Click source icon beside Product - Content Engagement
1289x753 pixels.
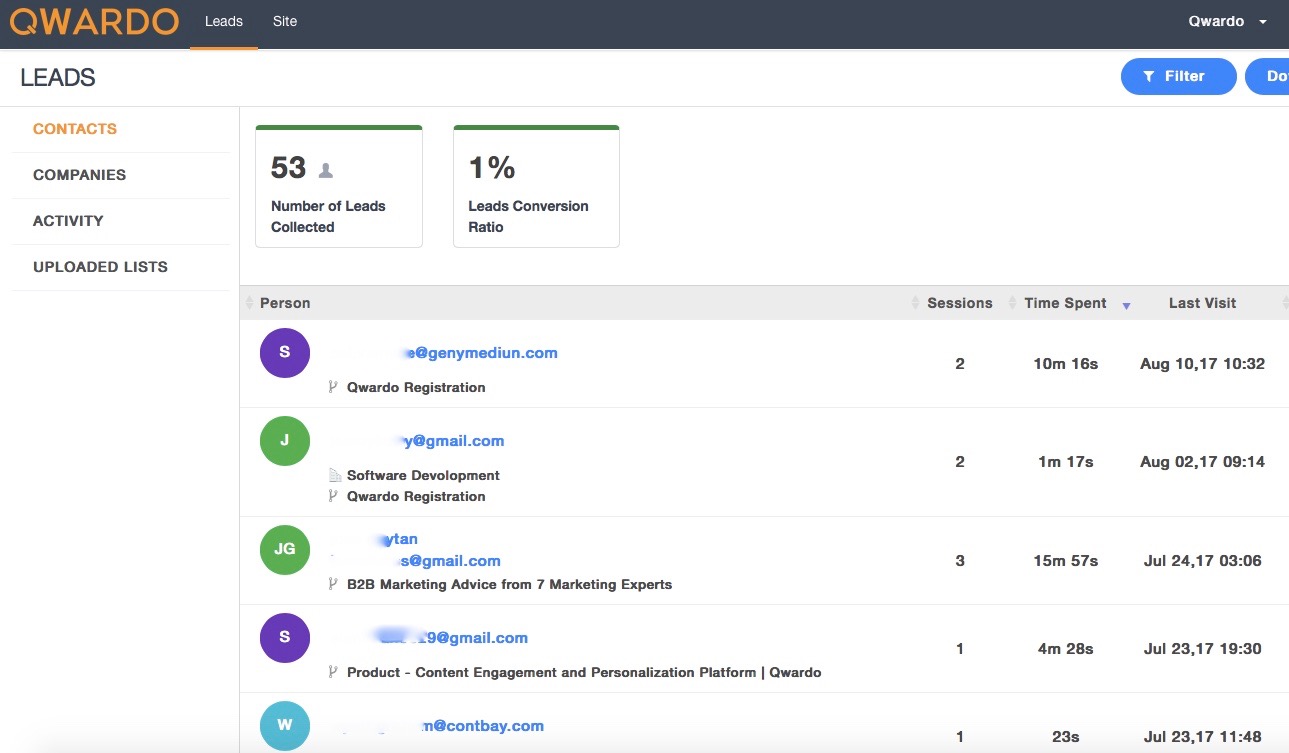click(x=334, y=672)
